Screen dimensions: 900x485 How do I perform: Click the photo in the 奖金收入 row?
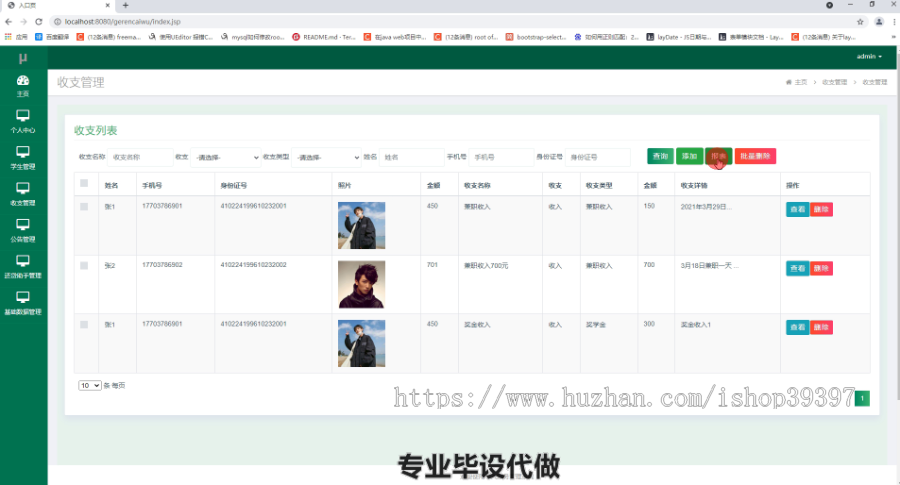(362, 343)
